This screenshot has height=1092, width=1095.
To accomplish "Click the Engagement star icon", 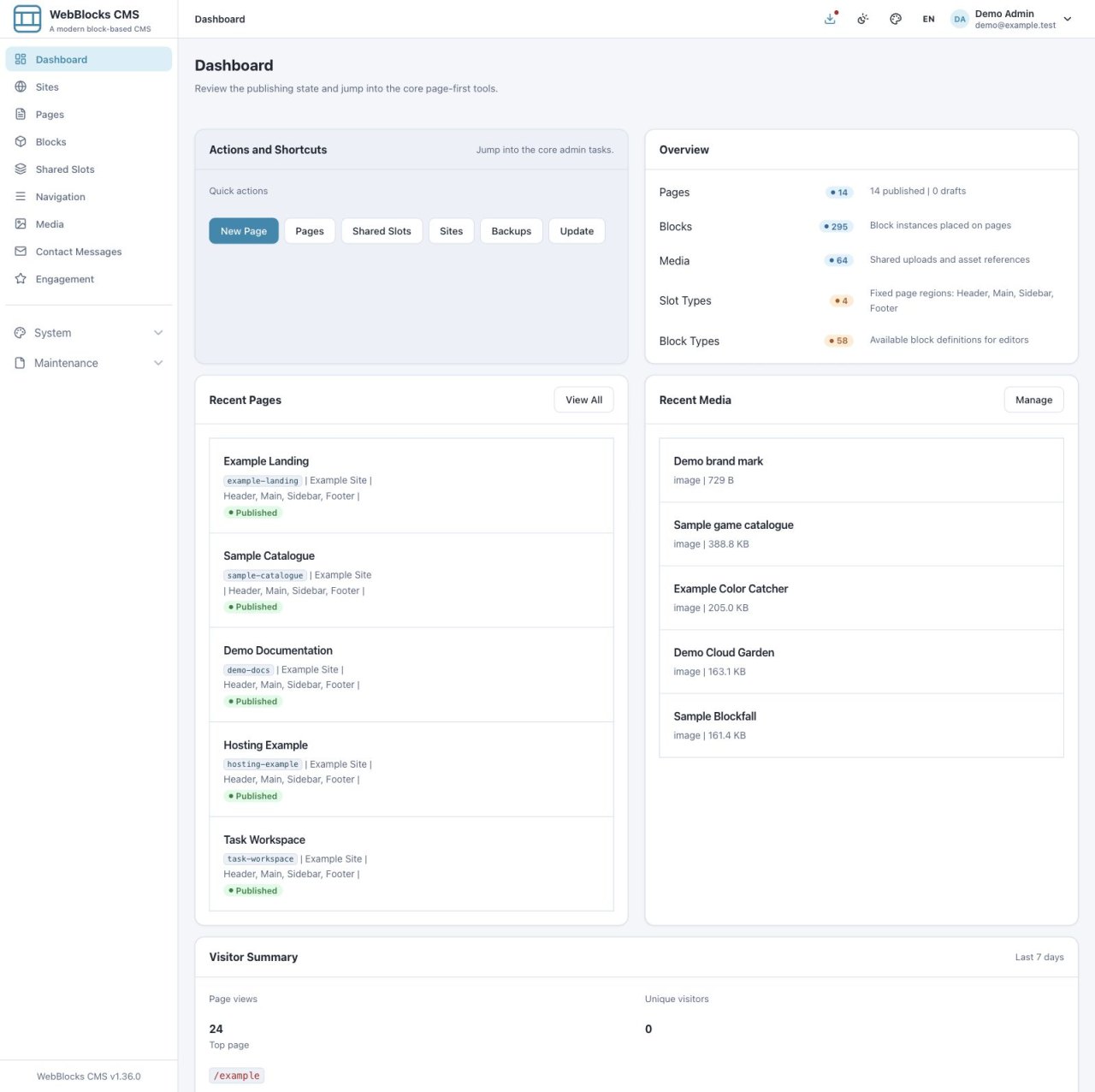I will pos(21,278).
